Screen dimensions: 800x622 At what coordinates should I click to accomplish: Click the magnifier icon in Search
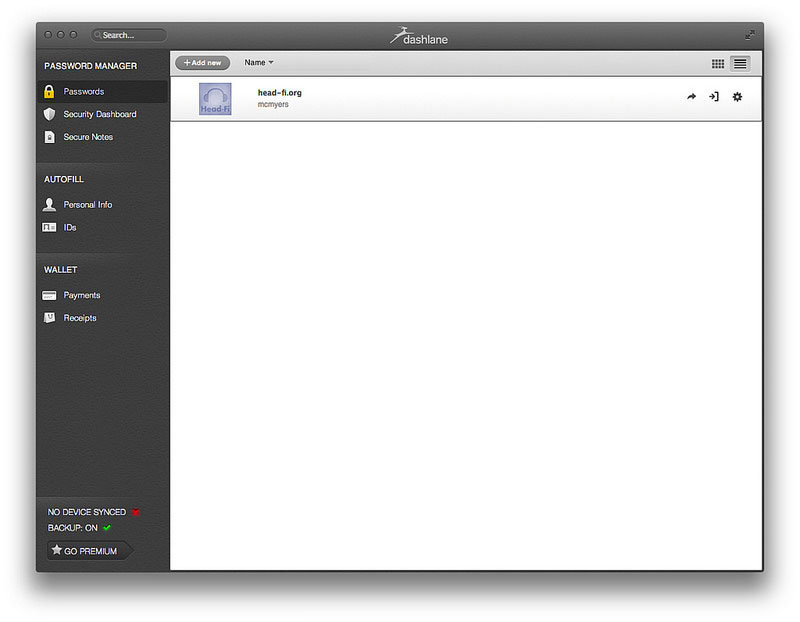(x=97, y=35)
